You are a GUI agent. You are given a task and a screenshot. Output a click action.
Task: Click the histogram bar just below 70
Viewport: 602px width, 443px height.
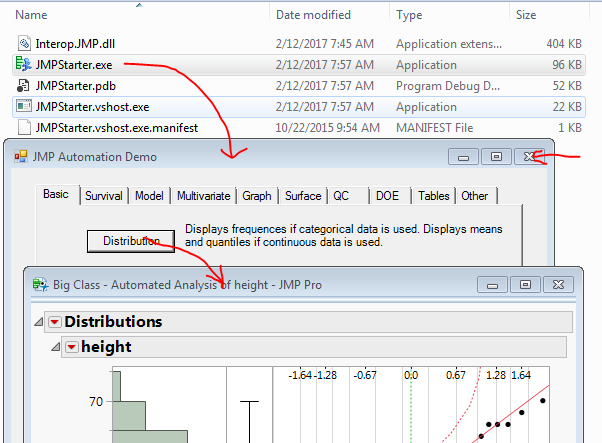pyautogui.click(x=129, y=416)
